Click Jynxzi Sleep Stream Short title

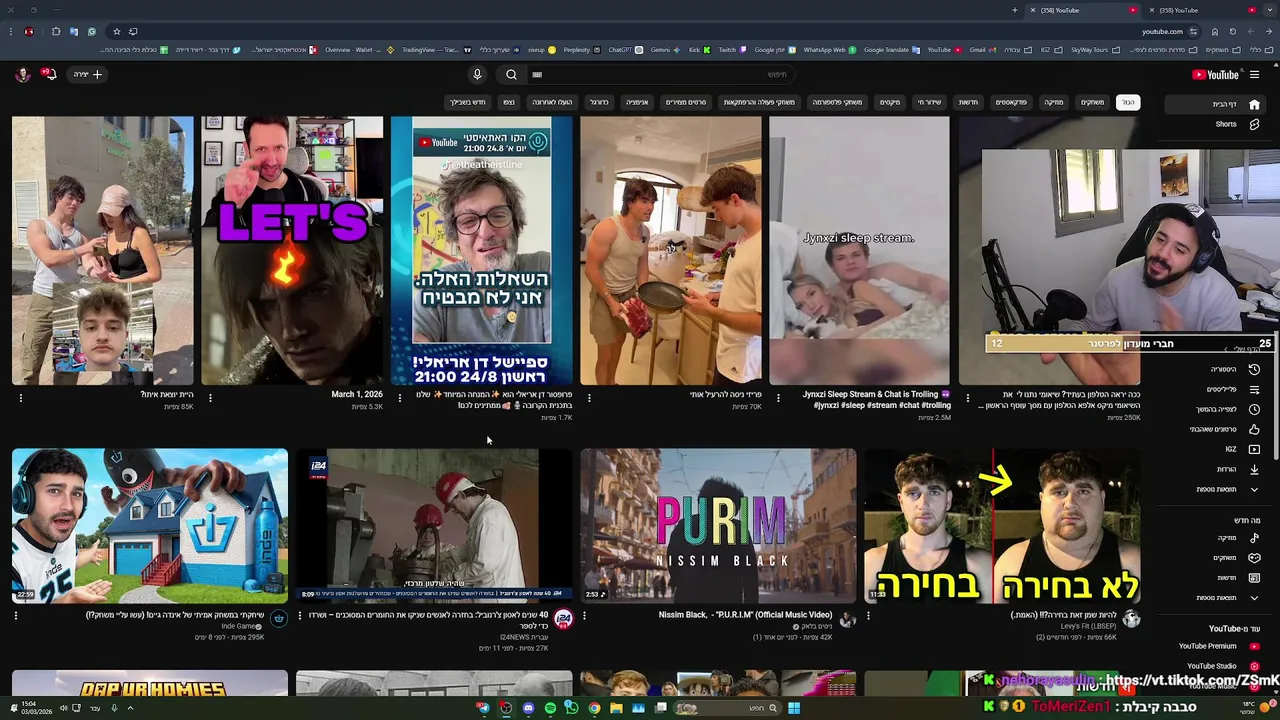tap(876, 400)
